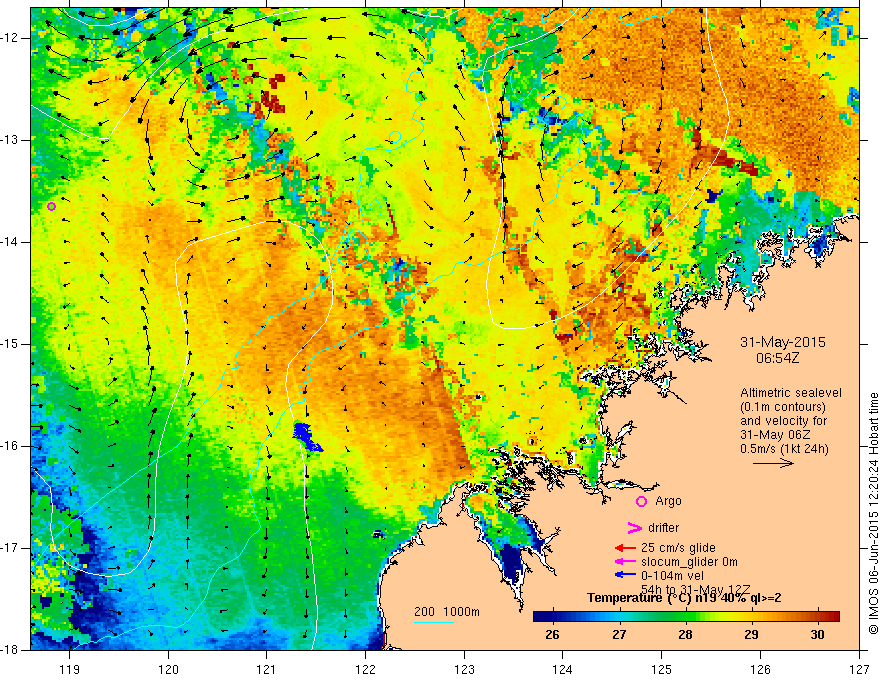Click the color bar tick value 27
Viewport: 880px width, 680px height.
click(x=619, y=635)
